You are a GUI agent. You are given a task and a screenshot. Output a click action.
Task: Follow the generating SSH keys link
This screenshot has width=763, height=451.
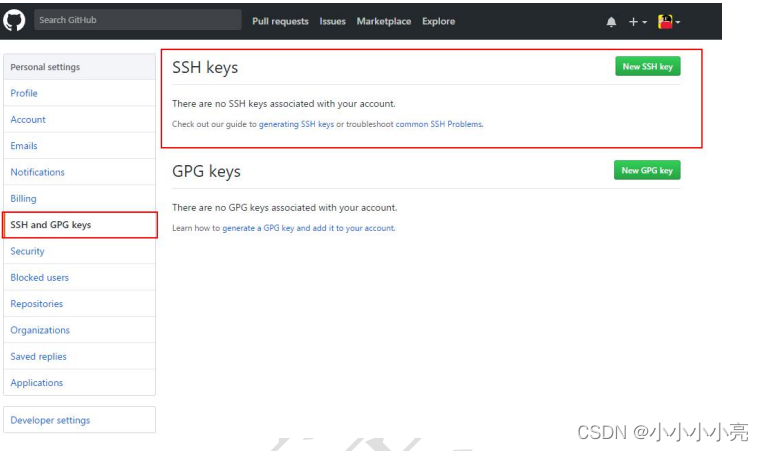pos(296,124)
